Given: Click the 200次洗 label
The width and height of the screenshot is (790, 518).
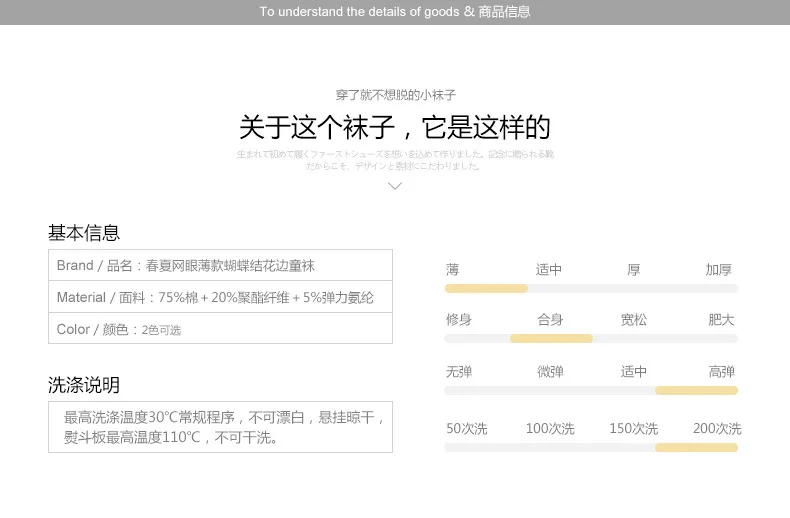Looking at the screenshot, I should coord(717,429).
